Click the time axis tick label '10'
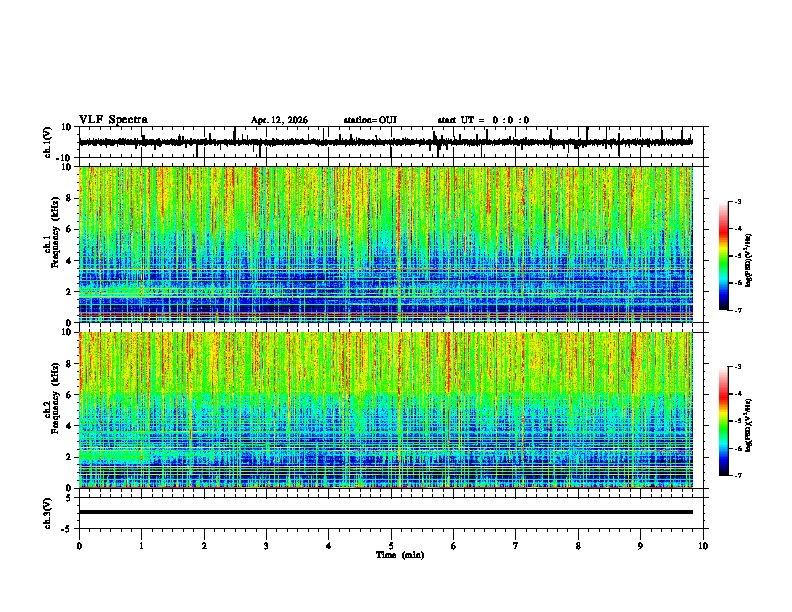The image size is (792, 612). click(703, 546)
